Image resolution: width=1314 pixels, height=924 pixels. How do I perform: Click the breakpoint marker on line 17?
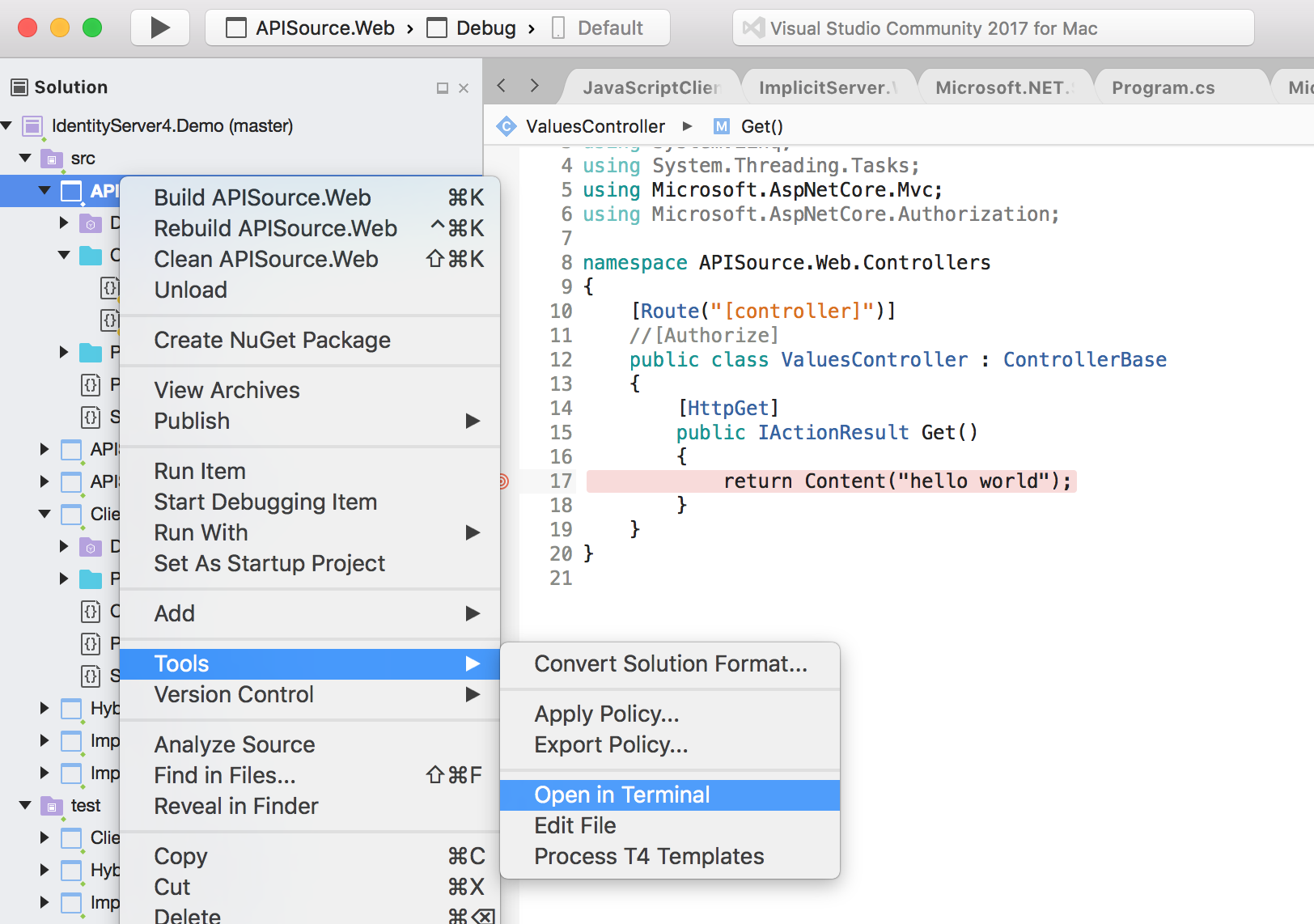[503, 481]
